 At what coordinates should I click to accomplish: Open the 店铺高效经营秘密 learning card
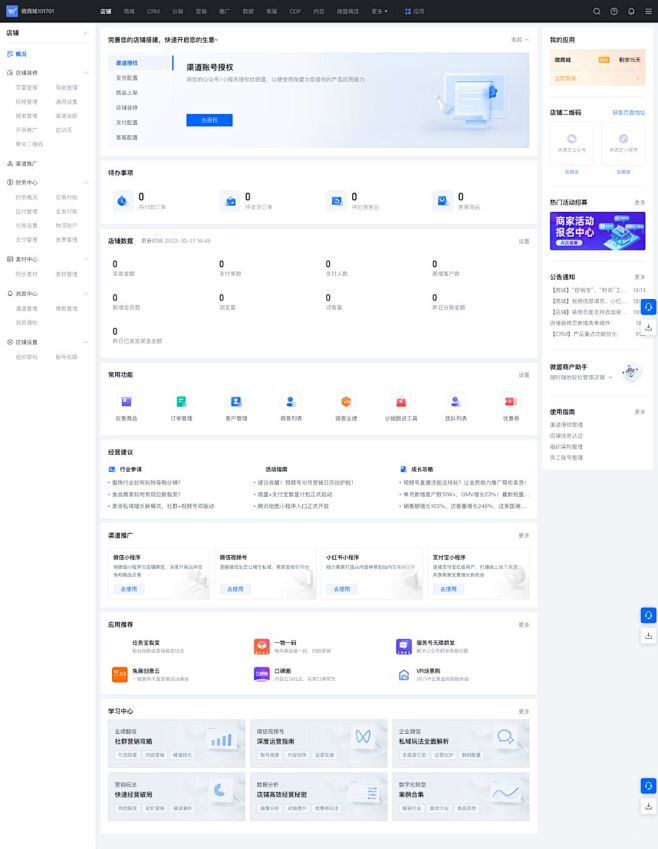318,797
